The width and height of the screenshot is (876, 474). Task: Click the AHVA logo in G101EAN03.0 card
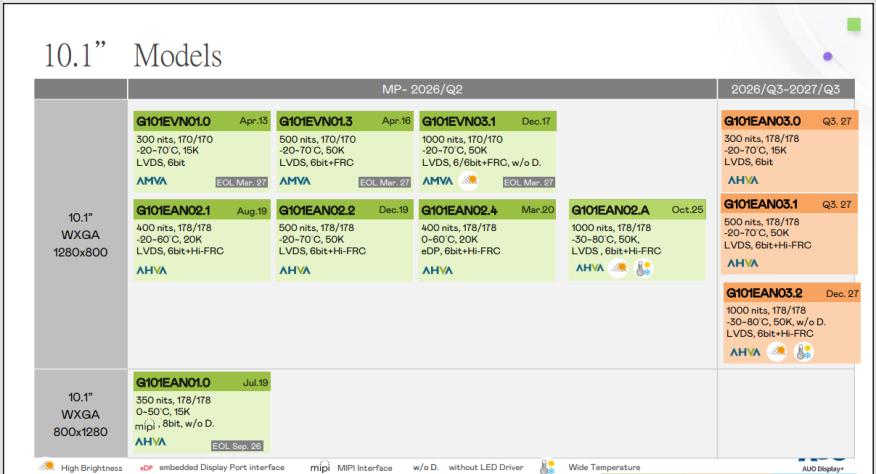click(742, 180)
